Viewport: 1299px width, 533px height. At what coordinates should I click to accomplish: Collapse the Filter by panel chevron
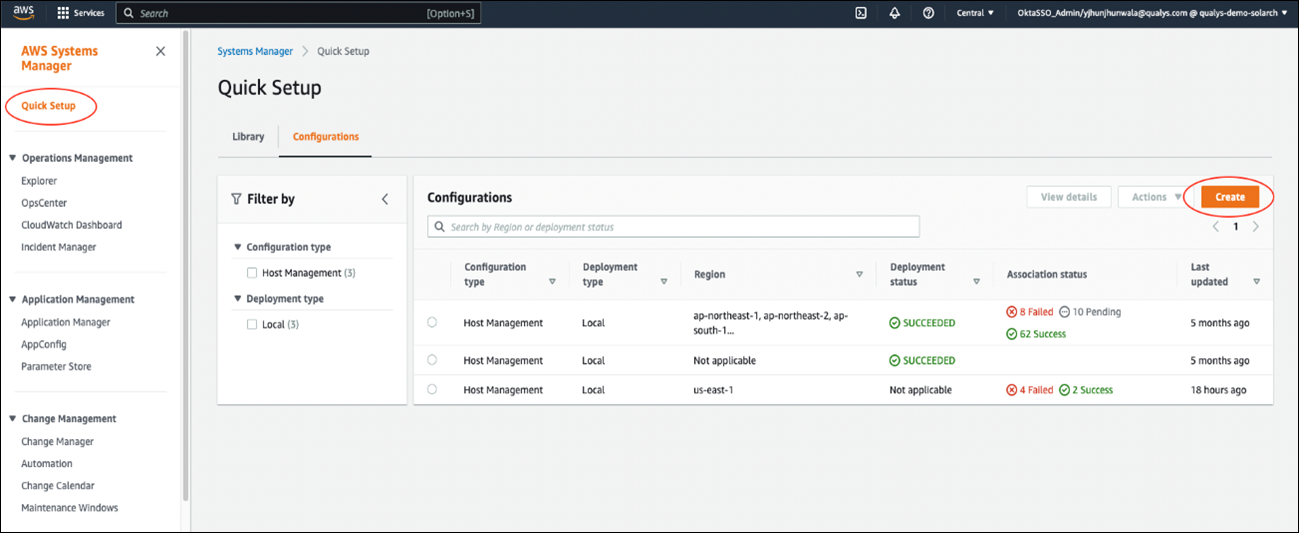coord(385,199)
